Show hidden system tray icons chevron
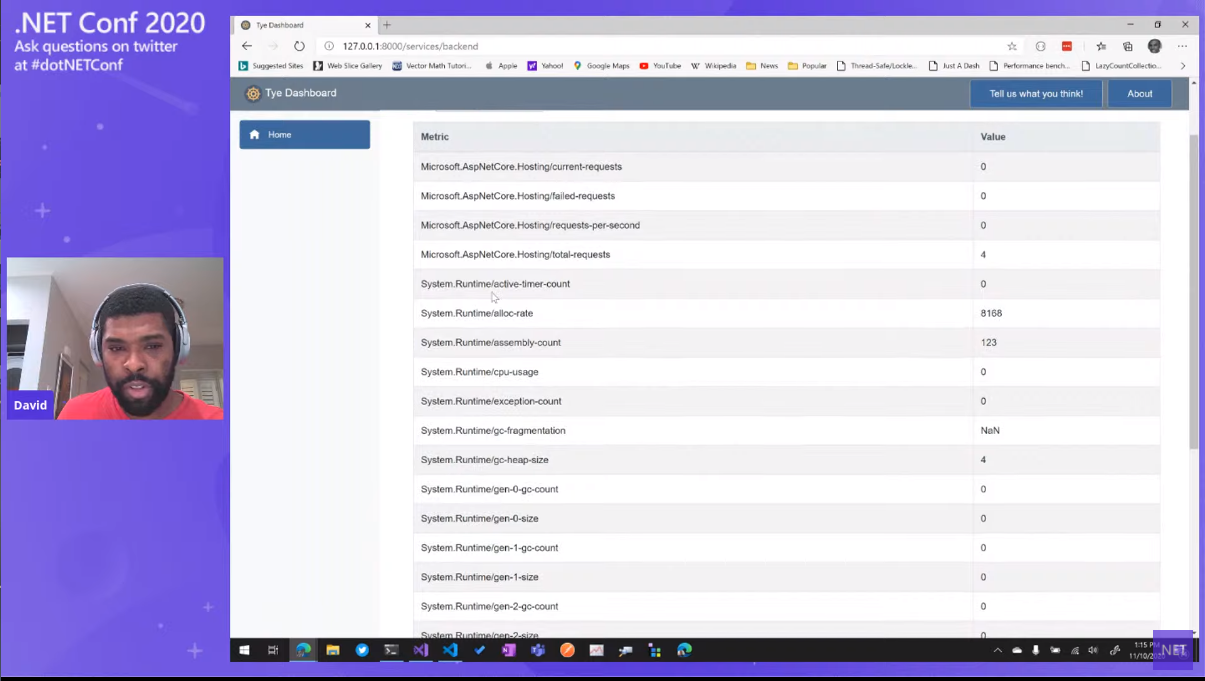1205x681 pixels. [997, 650]
